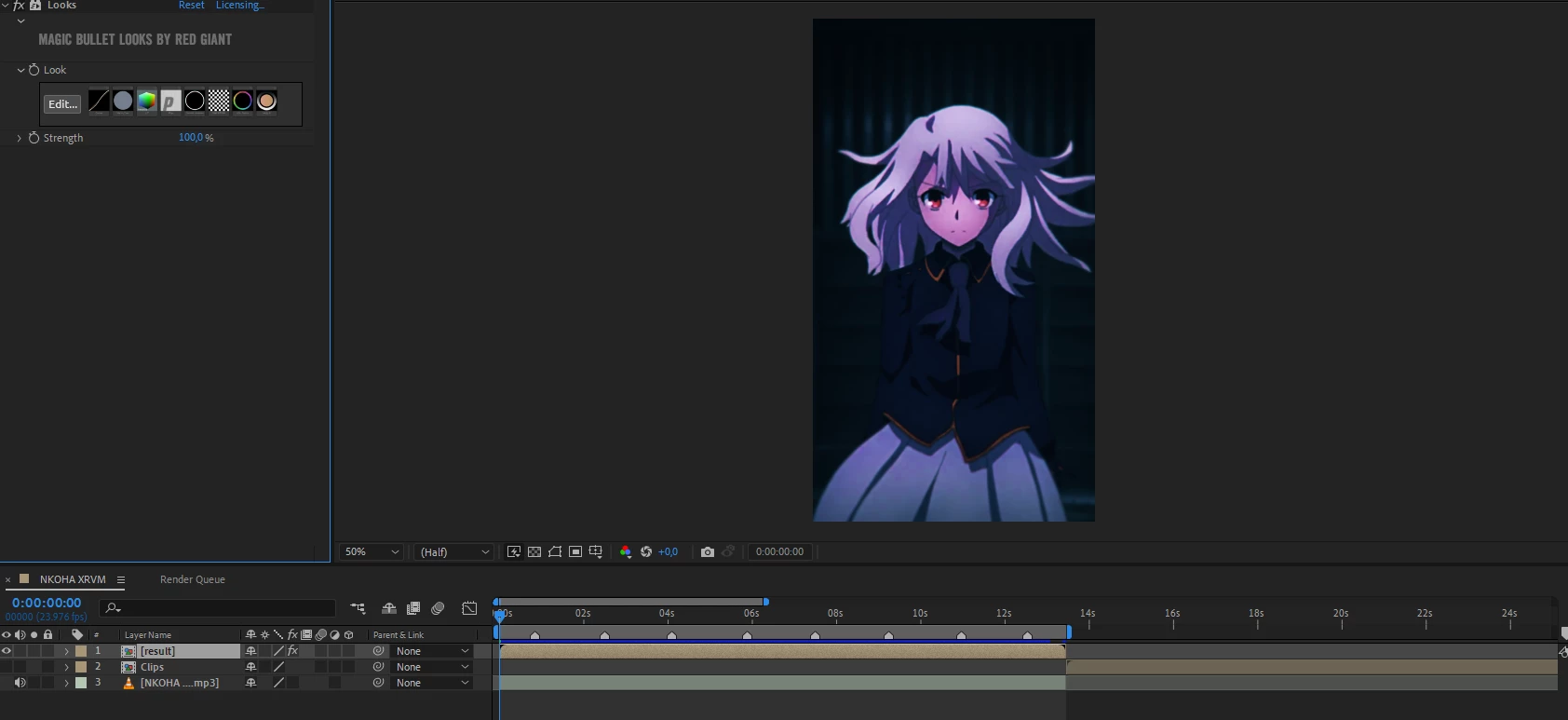Toggle stopwatch for Look property
1568x720 pixels.
click(x=34, y=70)
